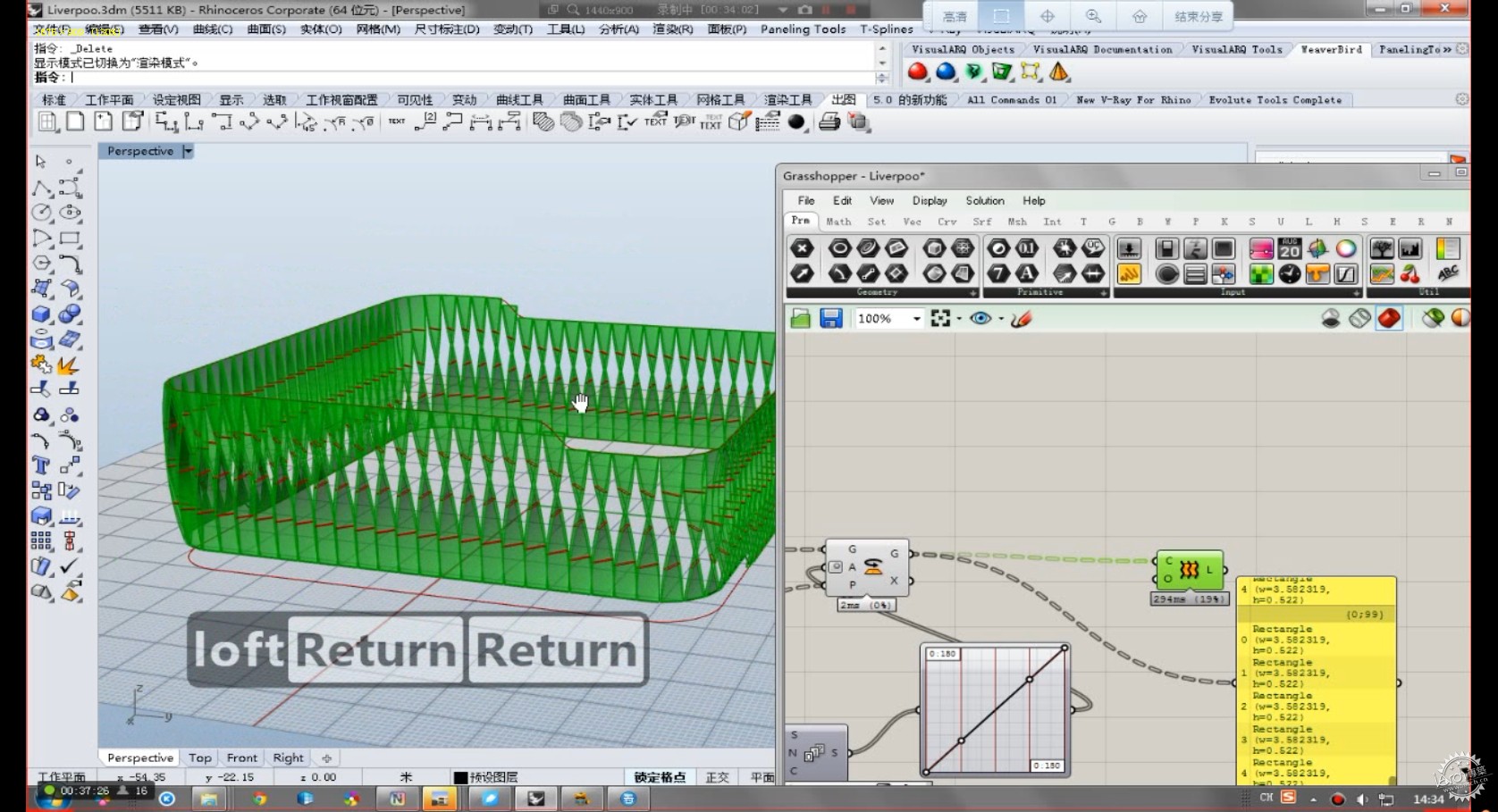This screenshot has height=812, width=1498.
Task: Toggle Grasshopper wireframe preview mode
Action: tap(1359, 318)
